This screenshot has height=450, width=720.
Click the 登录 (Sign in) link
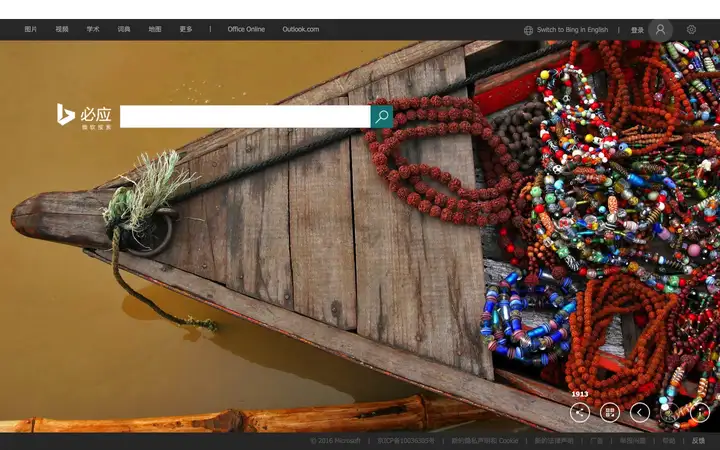click(637, 30)
